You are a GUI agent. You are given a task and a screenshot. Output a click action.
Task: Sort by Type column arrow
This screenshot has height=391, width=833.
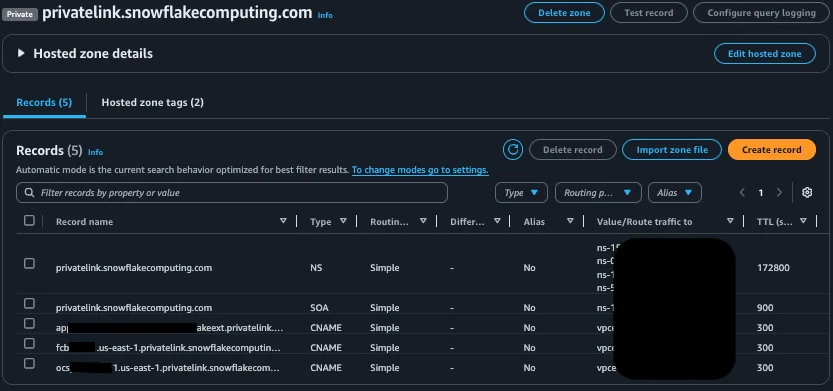coord(343,221)
